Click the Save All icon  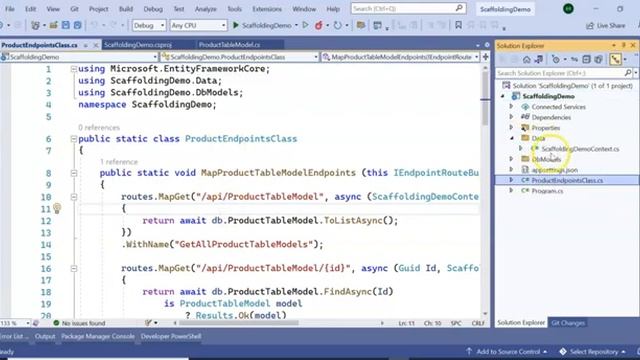pos(78,25)
